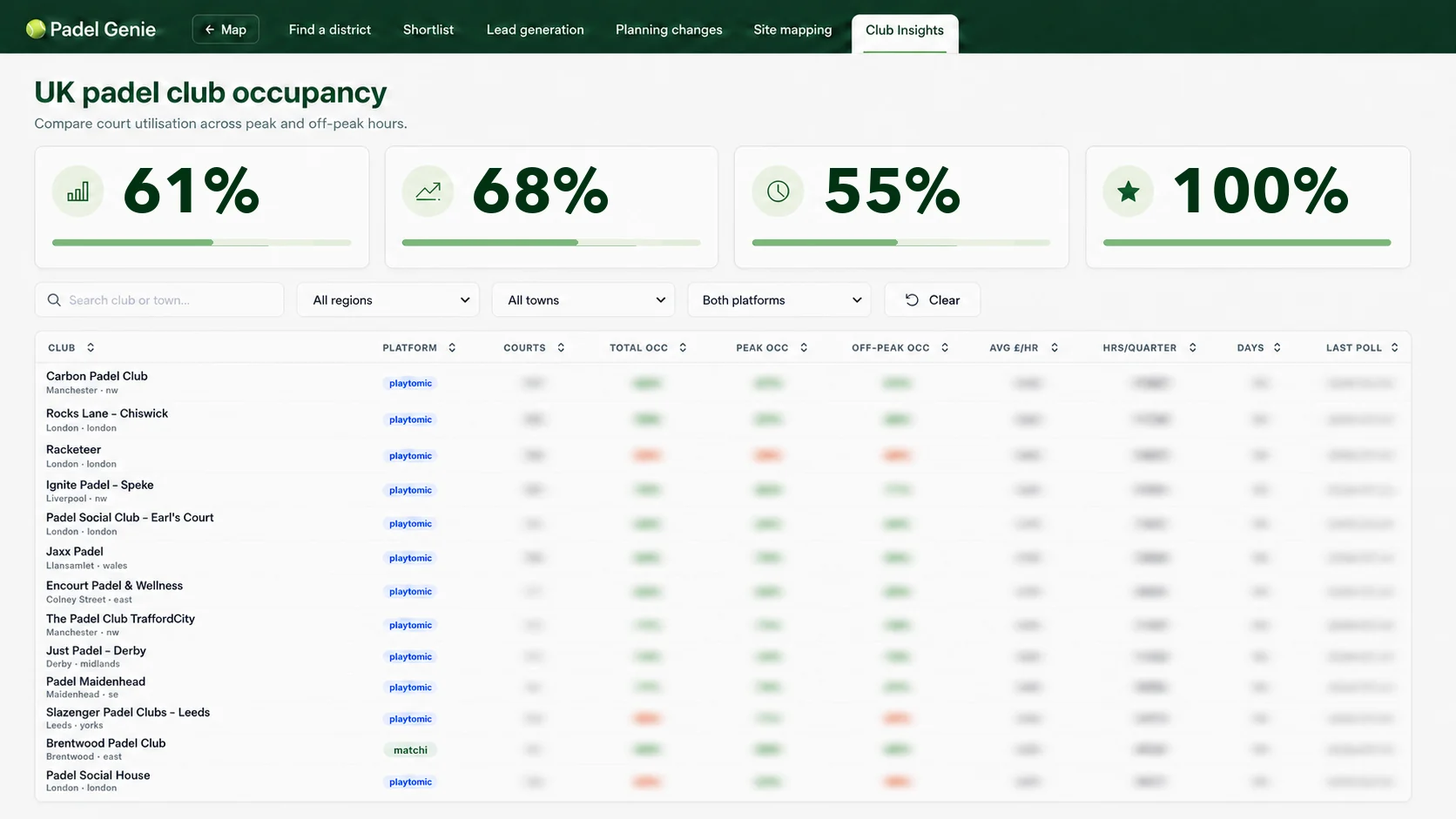The height and width of the screenshot is (819, 1456).
Task: Click the magnifier icon in search box
Action: 54,300
